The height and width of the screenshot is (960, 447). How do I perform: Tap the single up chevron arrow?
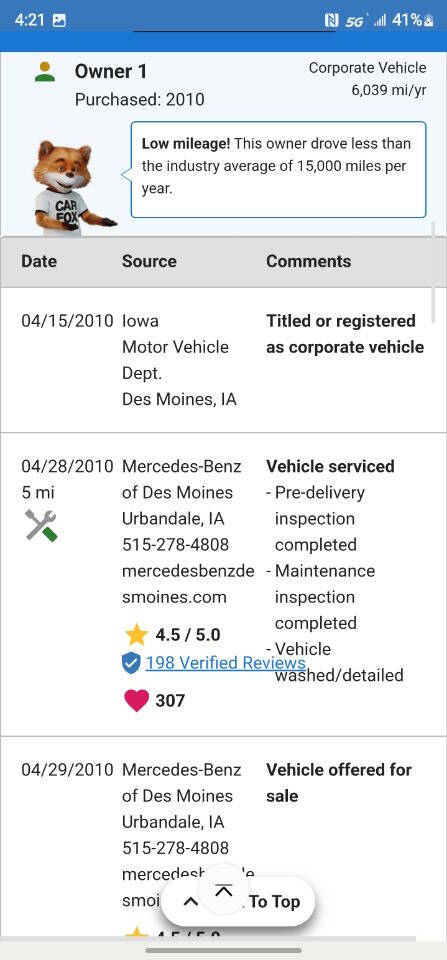click(x=190, y=901)
